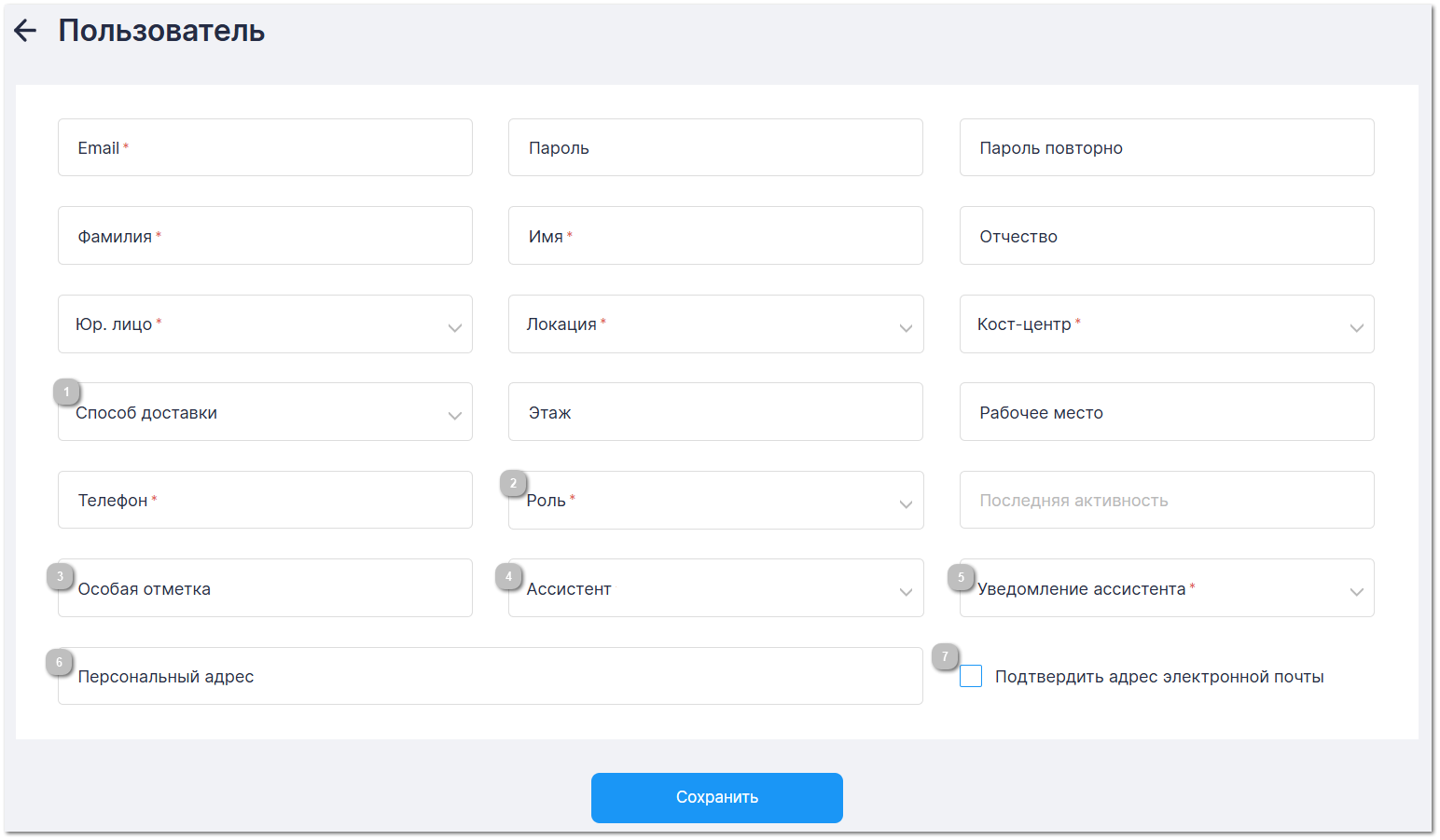Image resolution: width=1440 pixels, height=840 pixels.
Task: Check Подтвердить адрес электронной почты checkbox
Action: click(x=971, y=677)
